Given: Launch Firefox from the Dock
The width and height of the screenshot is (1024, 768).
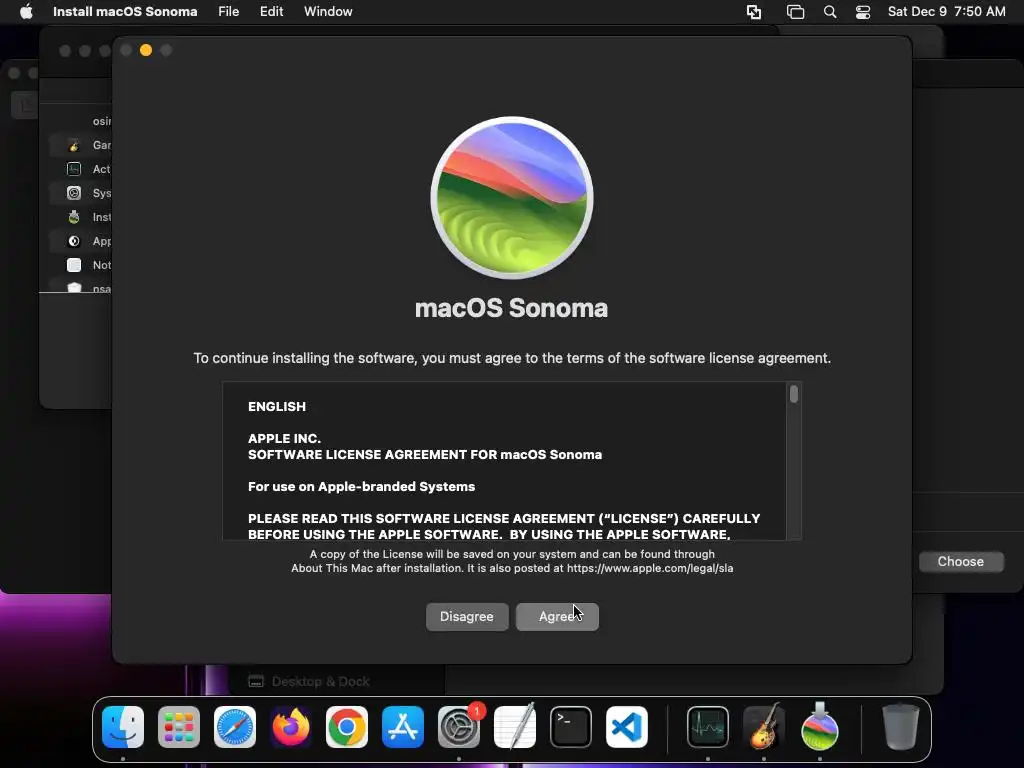Looking at the screenshot, I should 291,727.
